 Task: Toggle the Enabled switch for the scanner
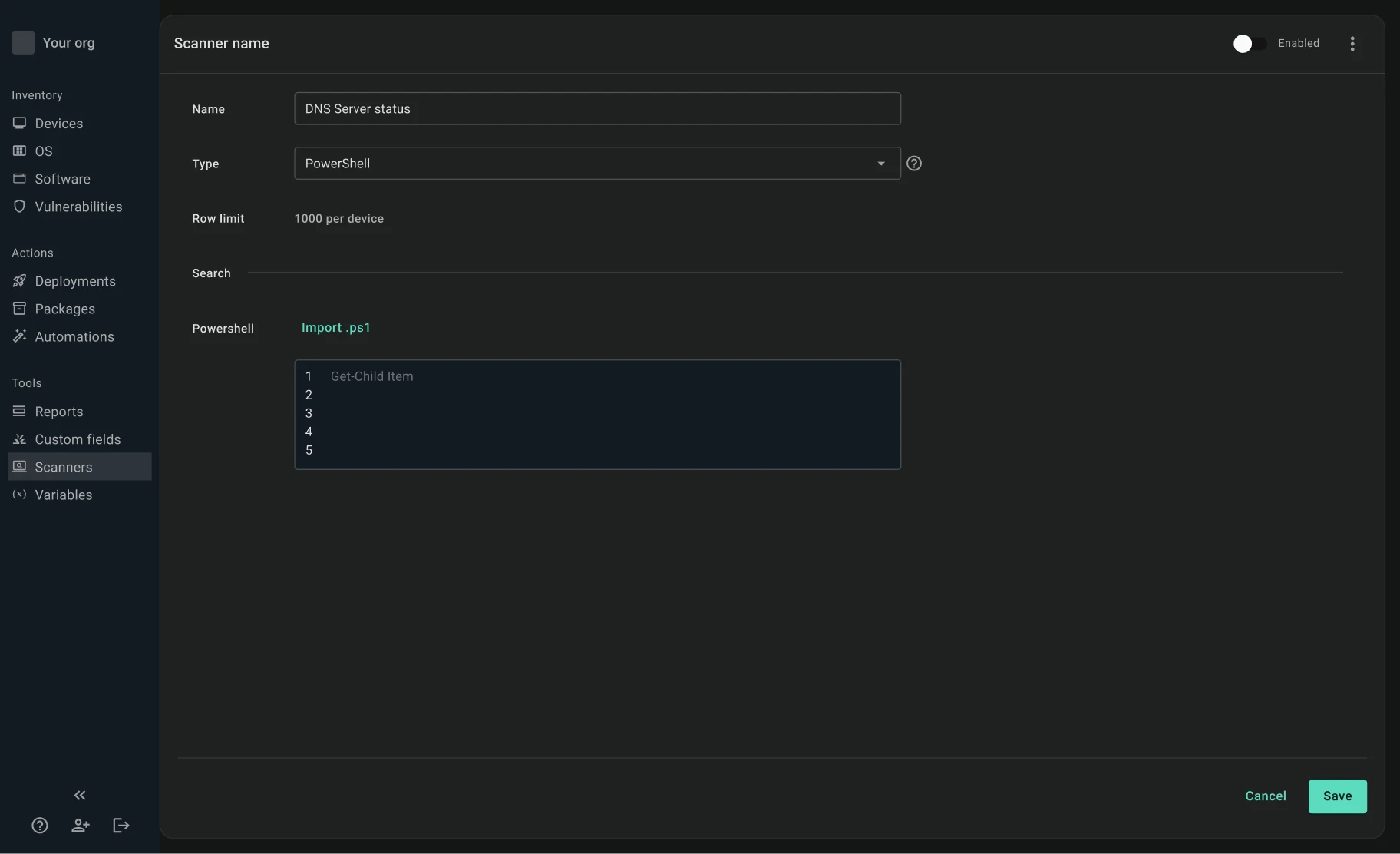1249,44
